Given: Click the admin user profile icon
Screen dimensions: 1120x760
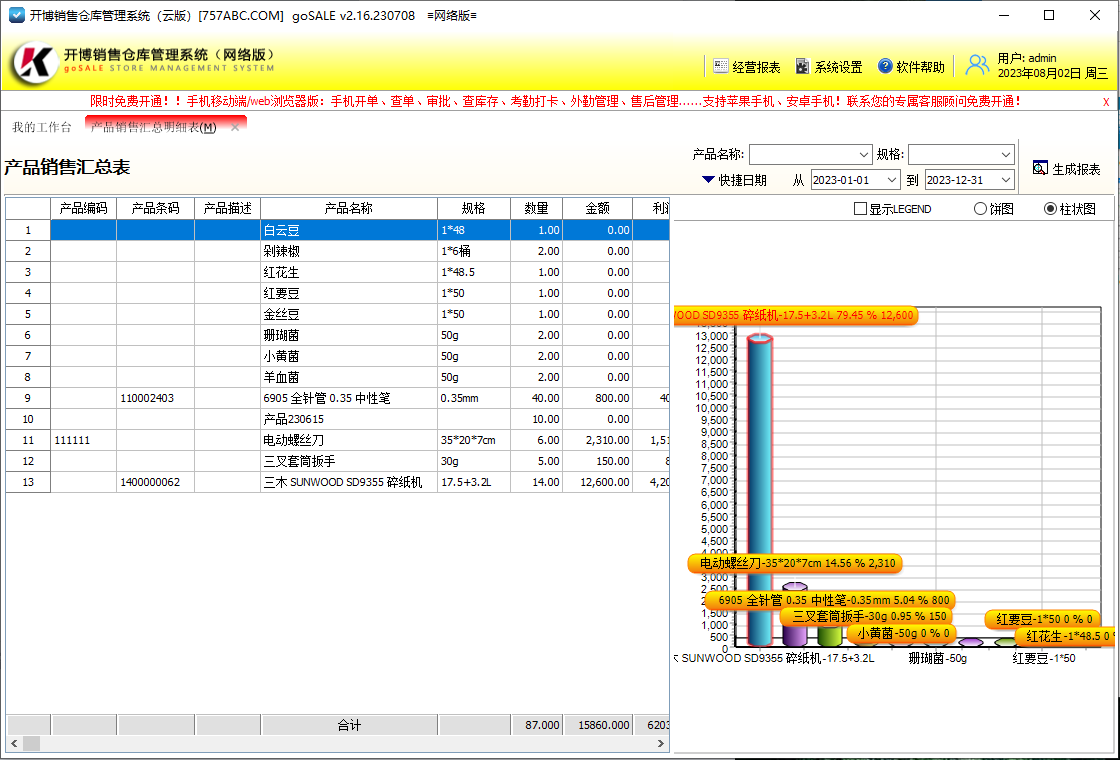Looking at the screenshot, I should pos(976,66).
